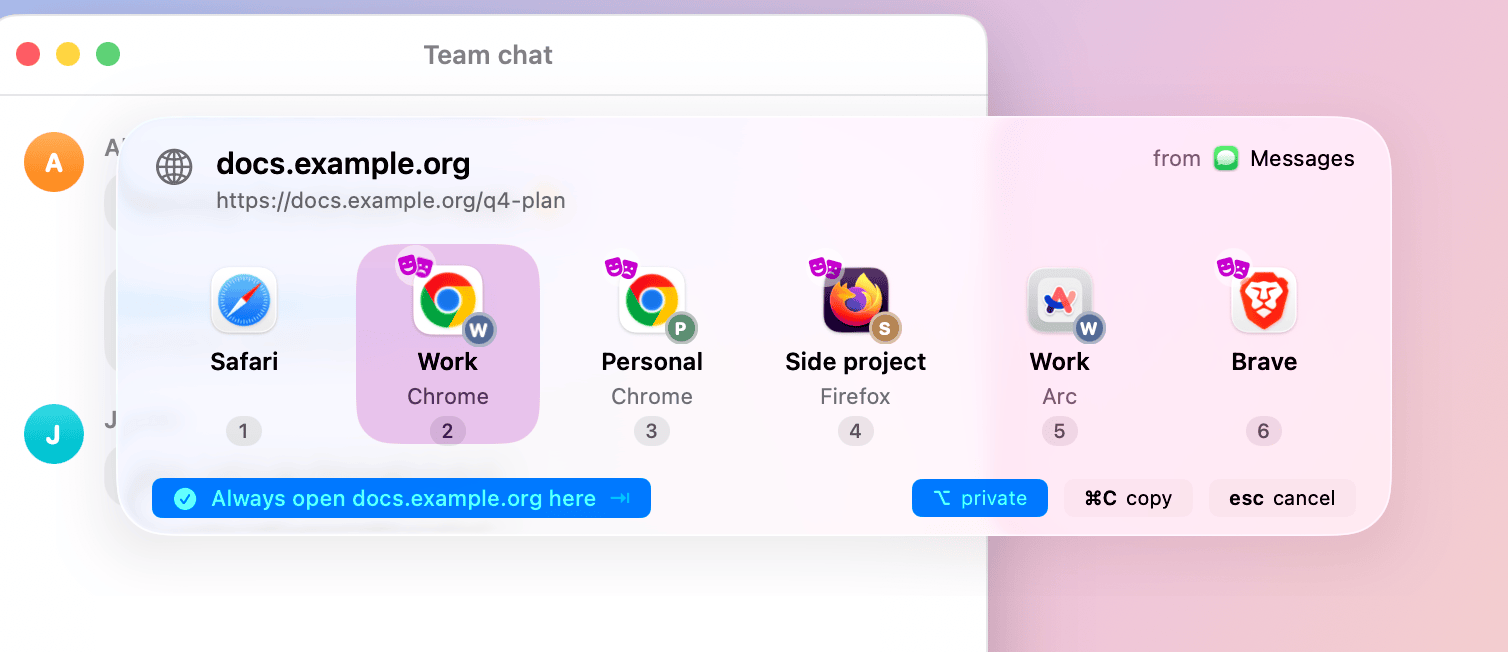Click the private masks badge on Personal Chrome
1508x652 pixels.
pos(621,267)
